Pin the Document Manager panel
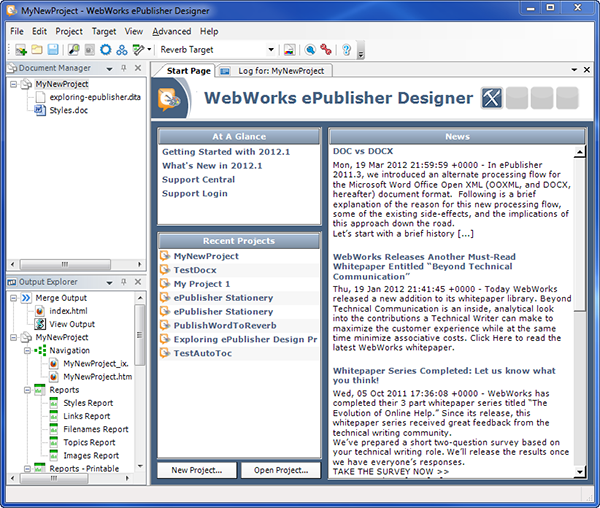This screenshot has height=508, width=600. [x=124, y=68]
